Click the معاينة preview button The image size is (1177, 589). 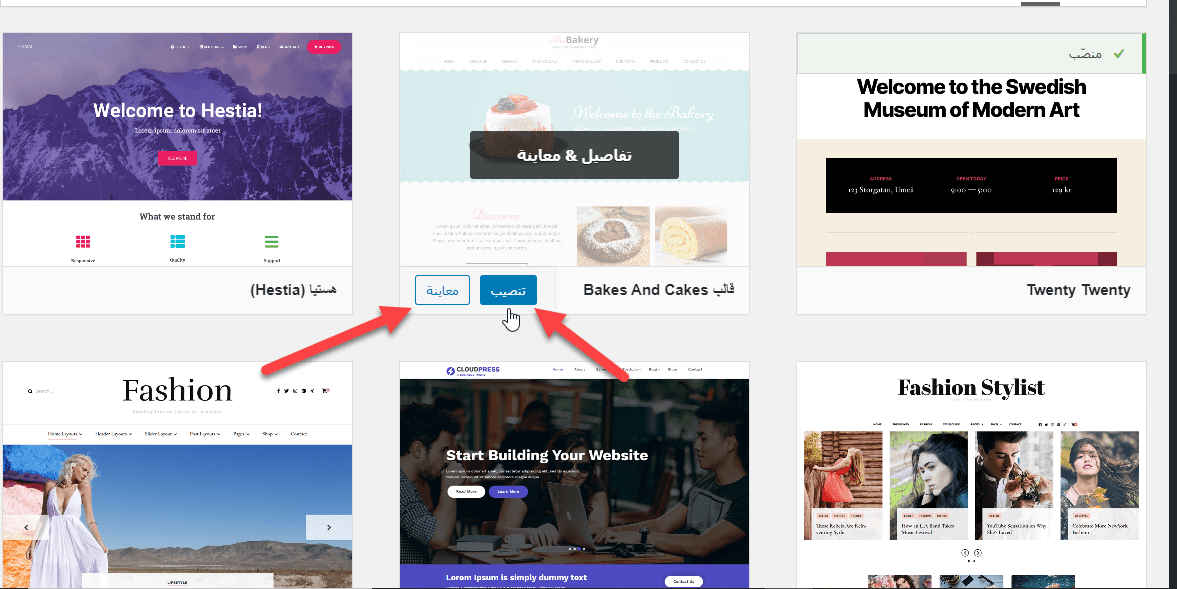(x=442, y=290)
